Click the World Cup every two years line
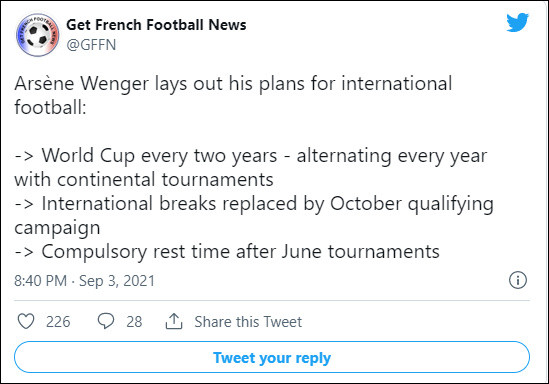549x384 pixels. pos(251,156)
